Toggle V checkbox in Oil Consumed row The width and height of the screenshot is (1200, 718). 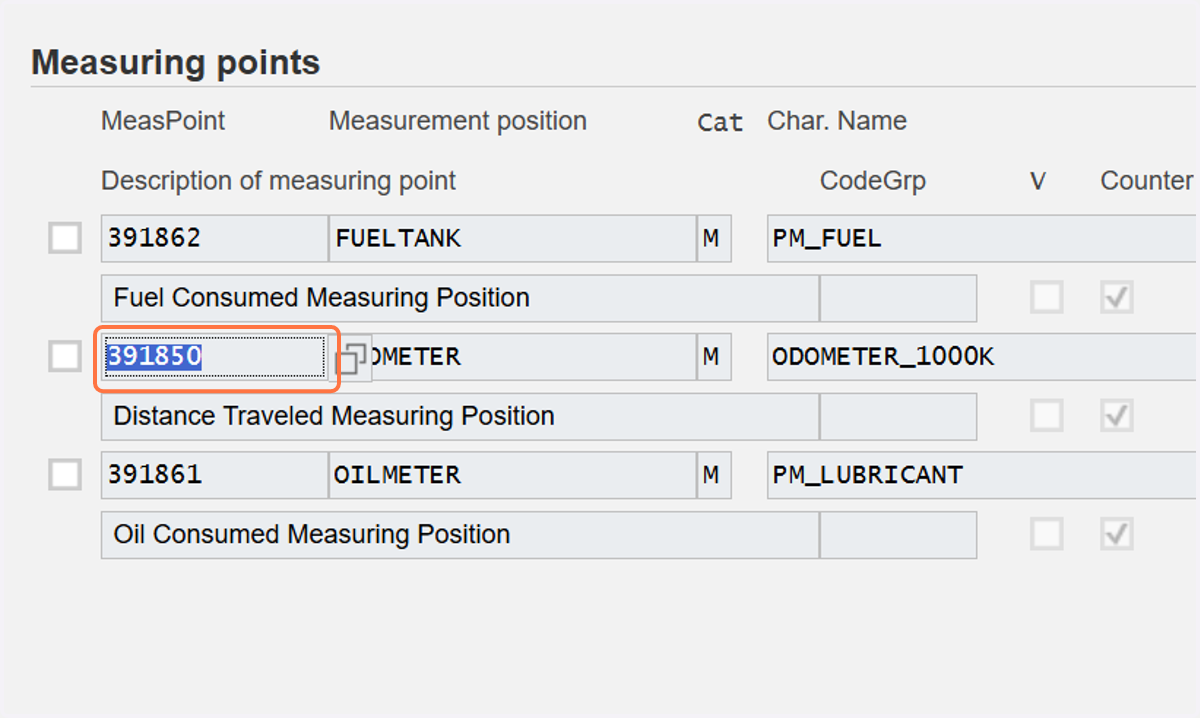pyautogui.click(x=1046, y=534)
